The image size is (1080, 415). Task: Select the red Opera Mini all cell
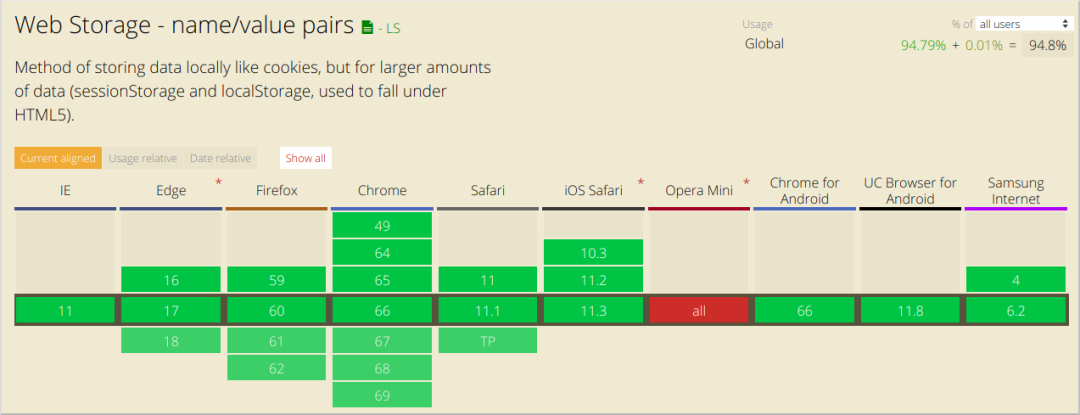tap(699, 311)
